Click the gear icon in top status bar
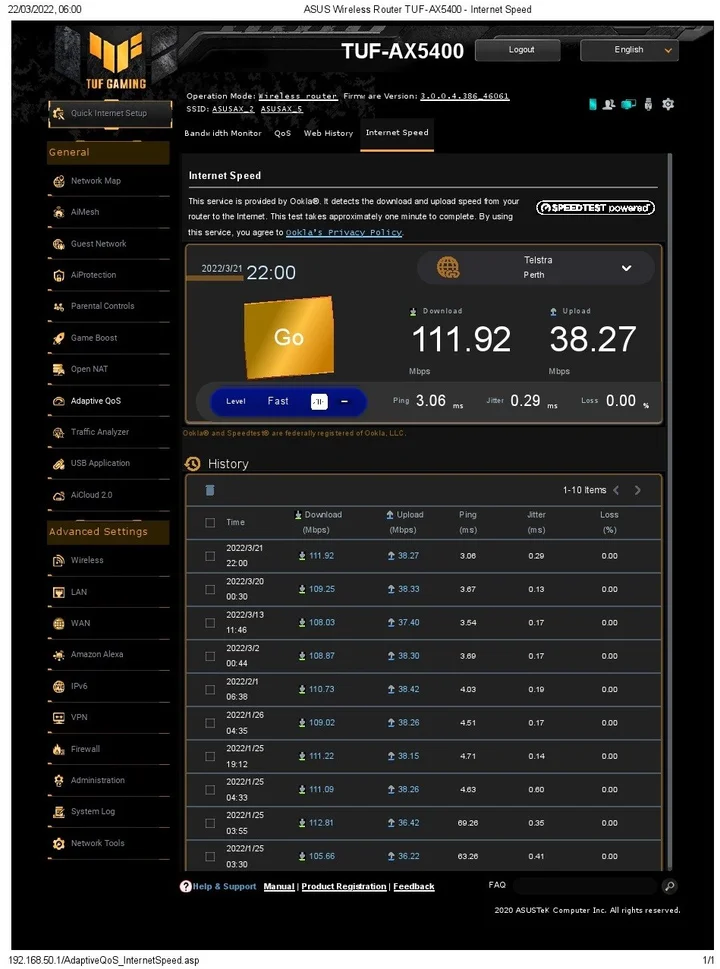This screenshot has height=969, width=720. tap(668, 104)
